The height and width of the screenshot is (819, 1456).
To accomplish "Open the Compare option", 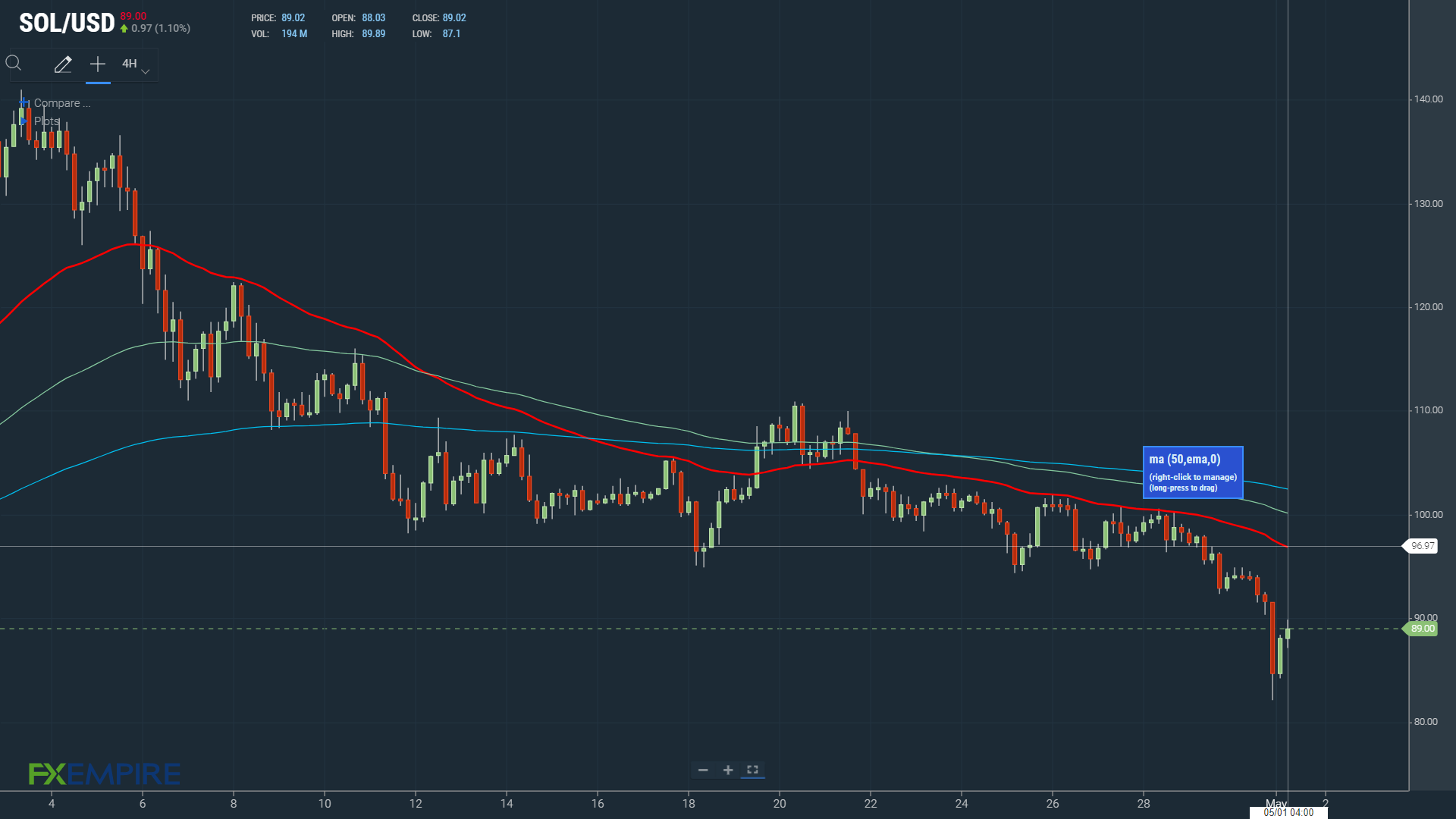I will coord(62,103).
